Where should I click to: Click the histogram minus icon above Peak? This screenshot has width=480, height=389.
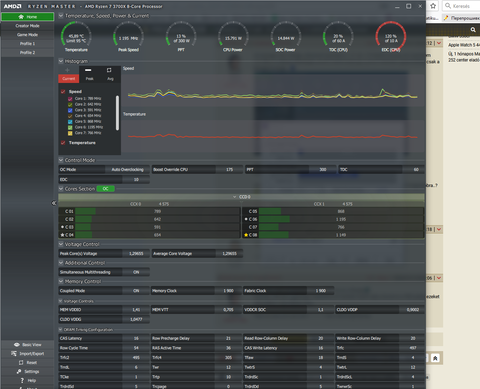88,70
